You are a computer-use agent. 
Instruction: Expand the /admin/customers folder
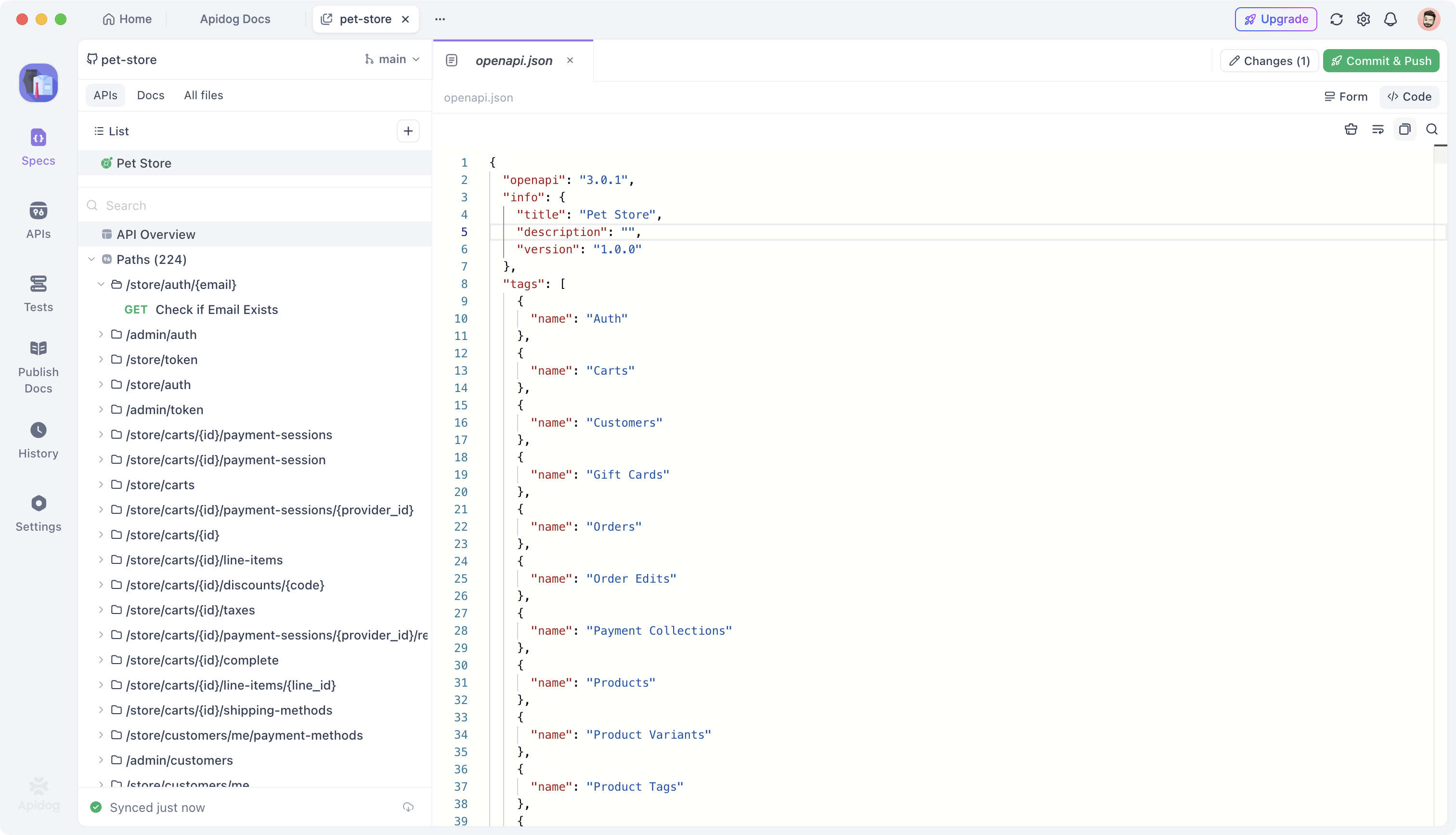pos(102,760)
